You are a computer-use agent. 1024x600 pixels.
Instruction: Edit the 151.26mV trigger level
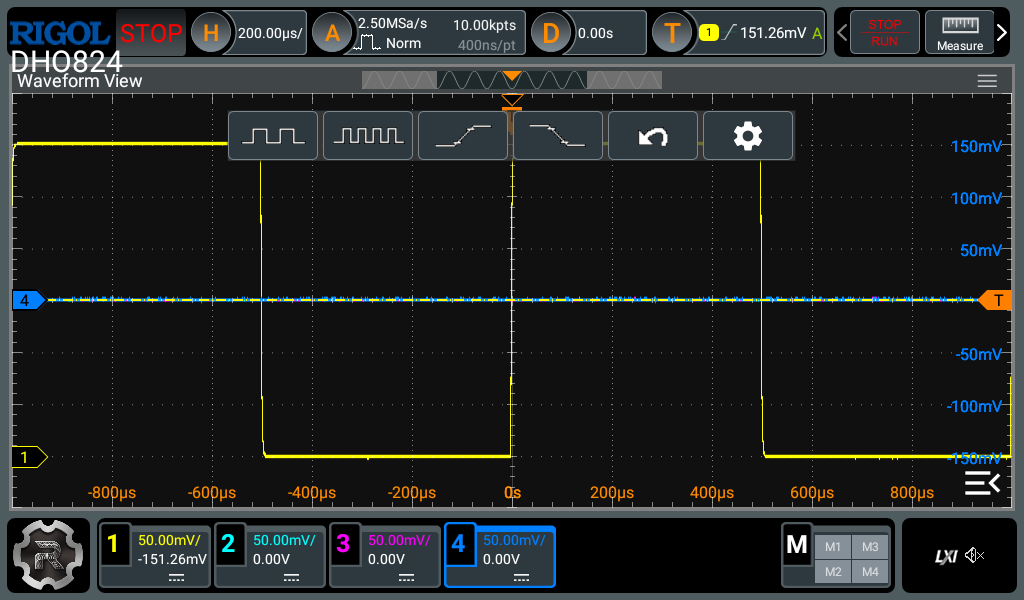pos(773,33)
